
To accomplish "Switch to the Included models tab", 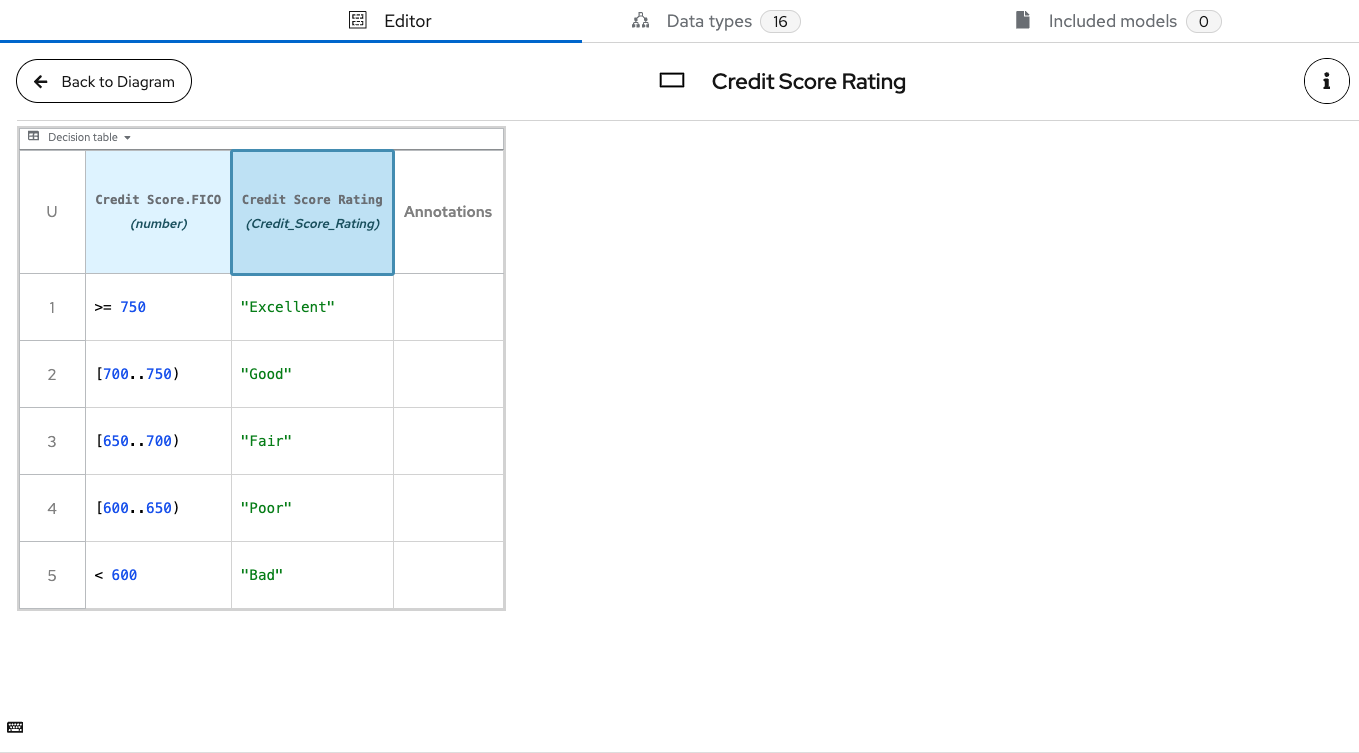I will click(1118, 21).
